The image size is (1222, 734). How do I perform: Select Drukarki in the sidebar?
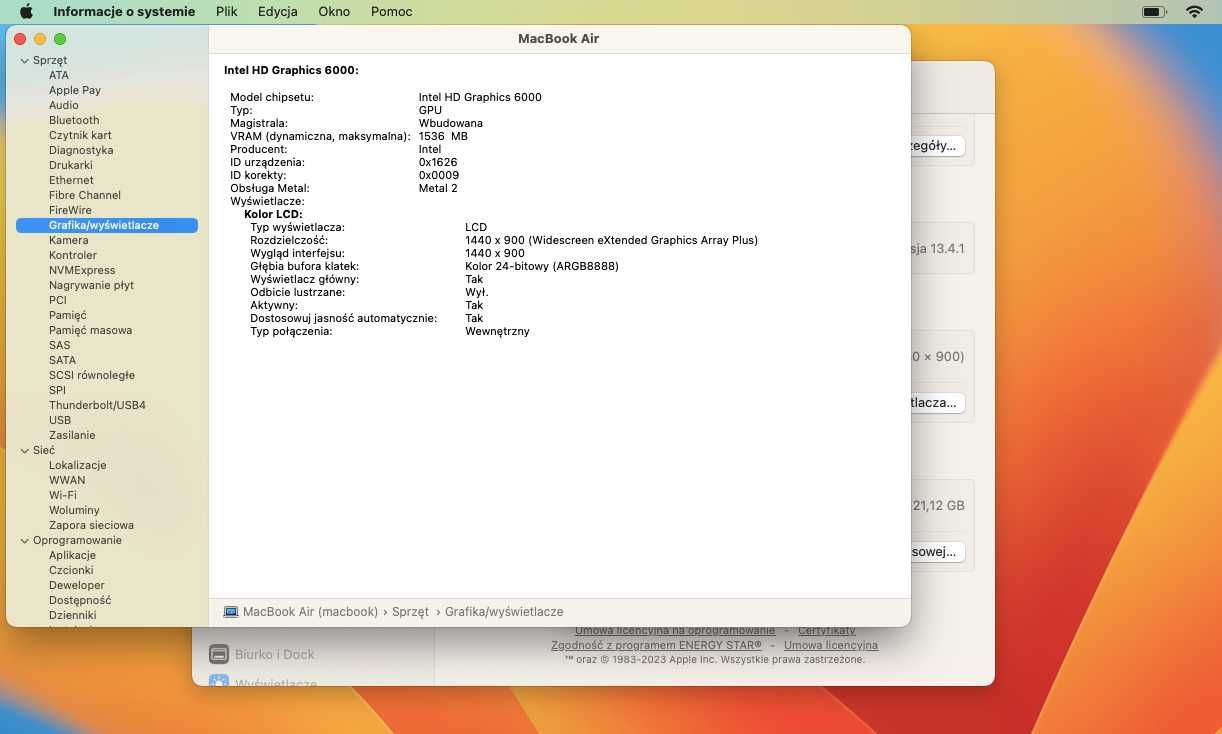tap(71, 165)
